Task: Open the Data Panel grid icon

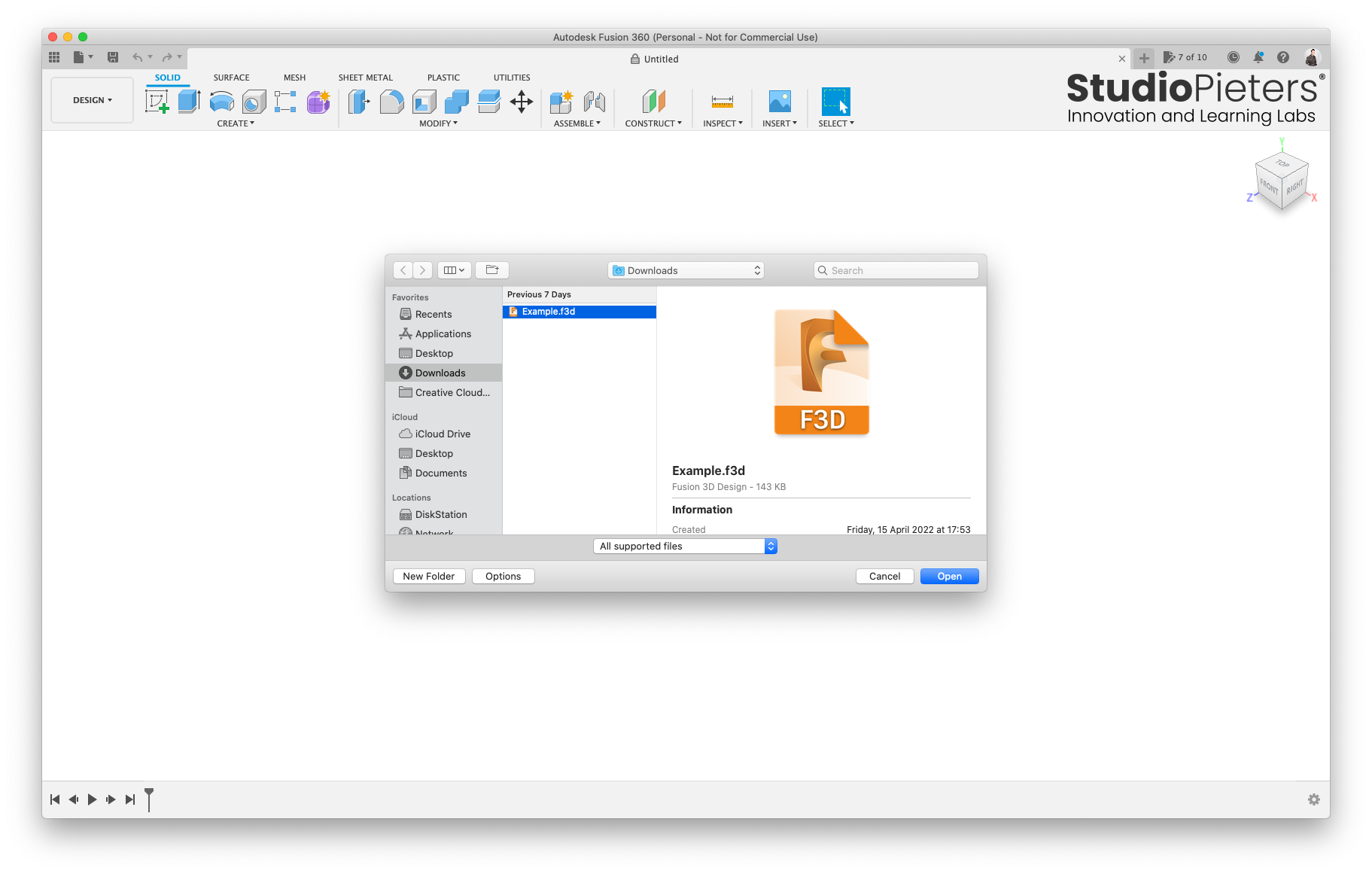Action: 54,57
